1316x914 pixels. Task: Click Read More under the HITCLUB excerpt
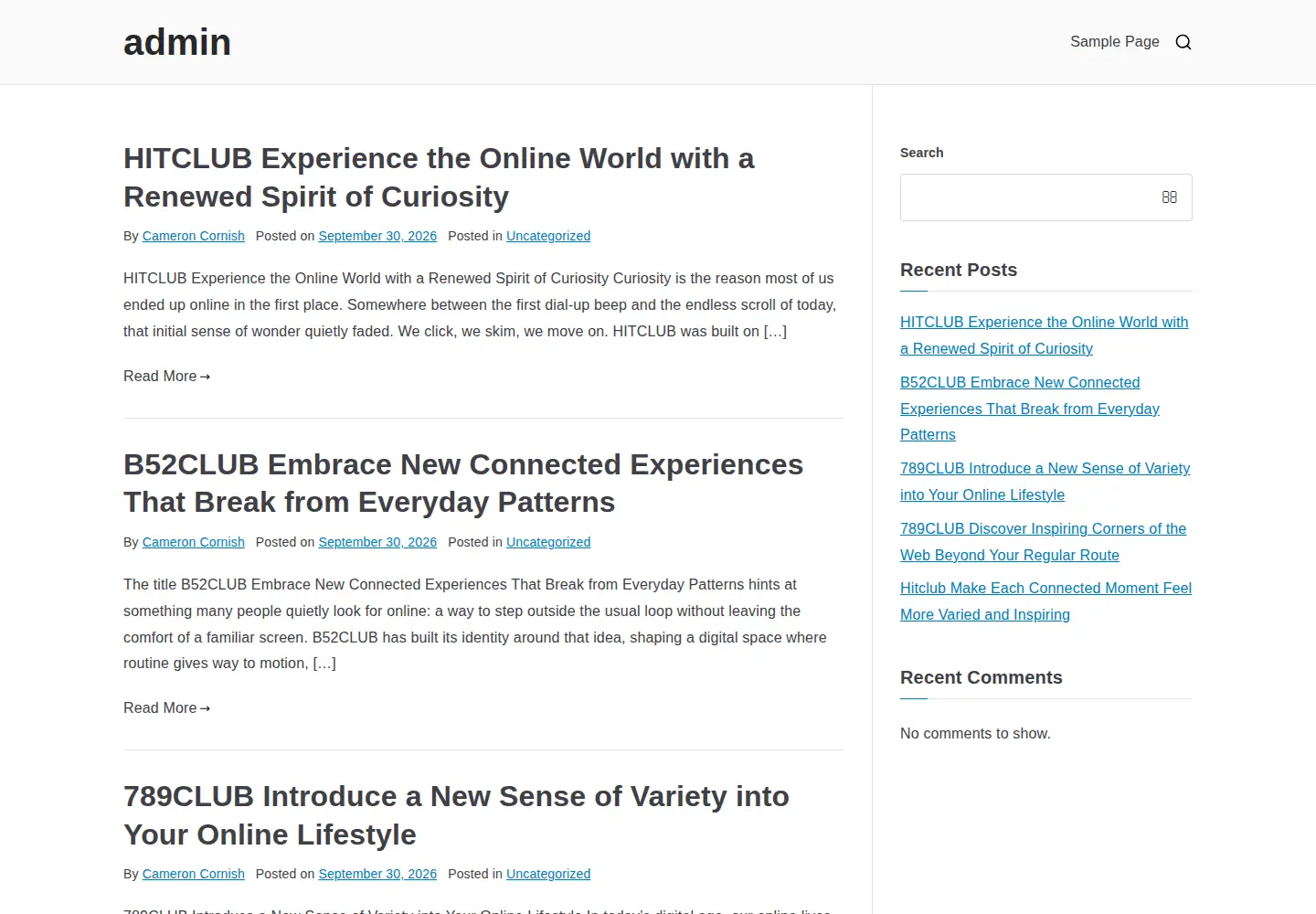[x=167, y=377]
